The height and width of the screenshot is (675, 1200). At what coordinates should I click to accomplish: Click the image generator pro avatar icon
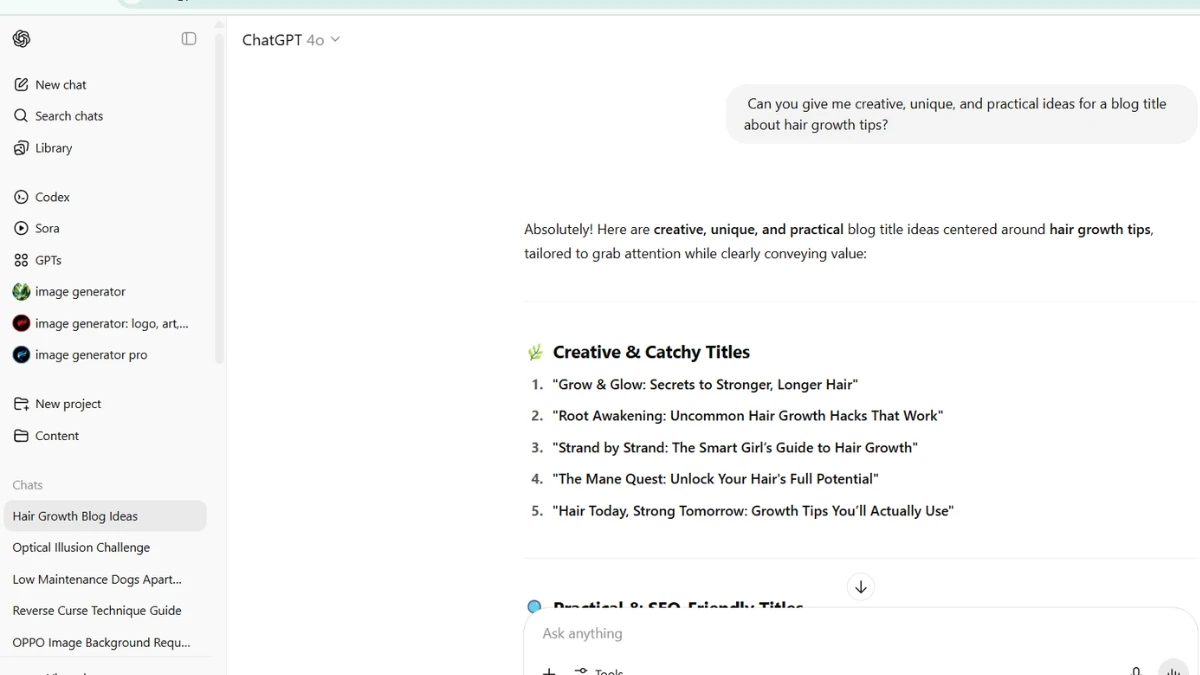point(21,355)
